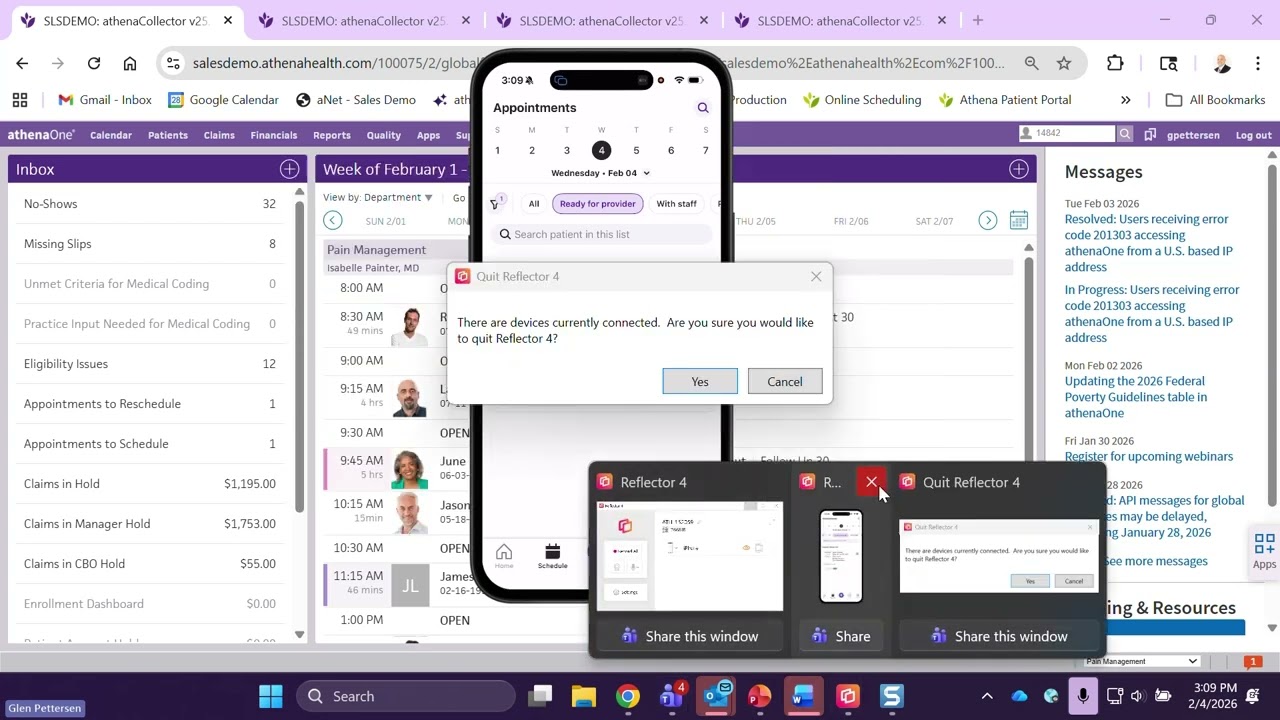
Task: Click plus icon in Week of February header
Action: point(1019,169)
